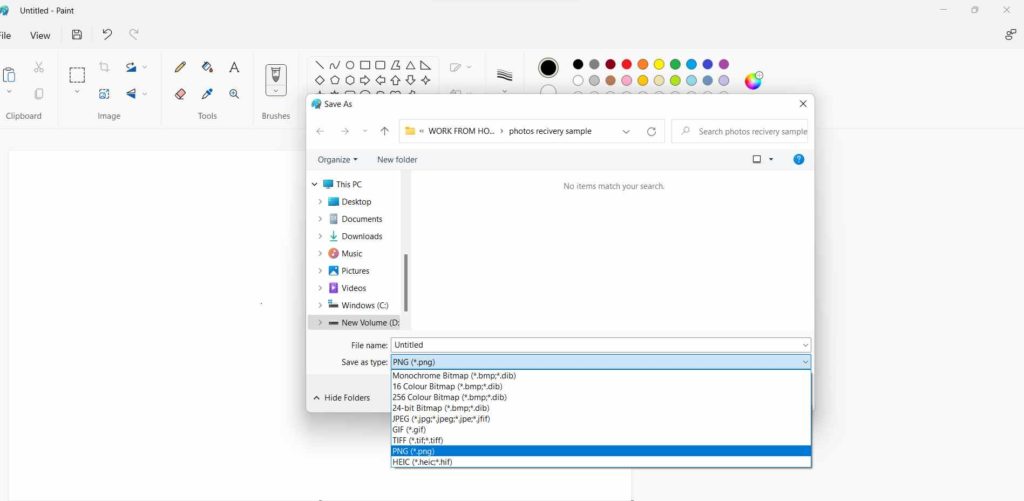Select the Pencil tool
The width and height of the screenshot is (1024, 501).
point(180,67)
